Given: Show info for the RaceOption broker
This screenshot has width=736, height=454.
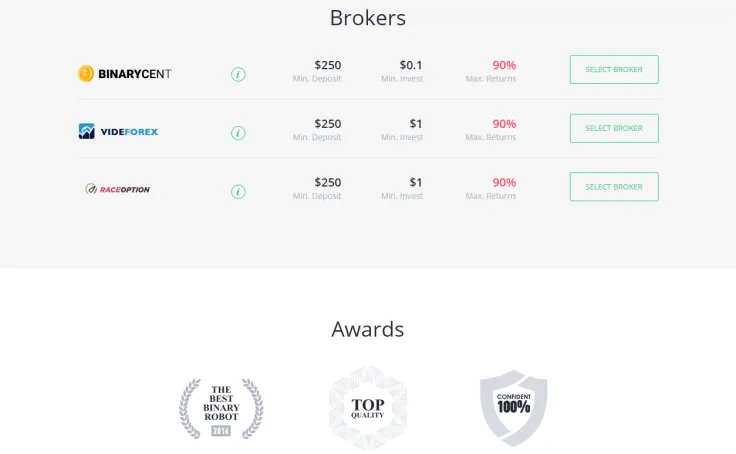Looking at the screenshot, I should pyautogui.click(x=238, y=192).
